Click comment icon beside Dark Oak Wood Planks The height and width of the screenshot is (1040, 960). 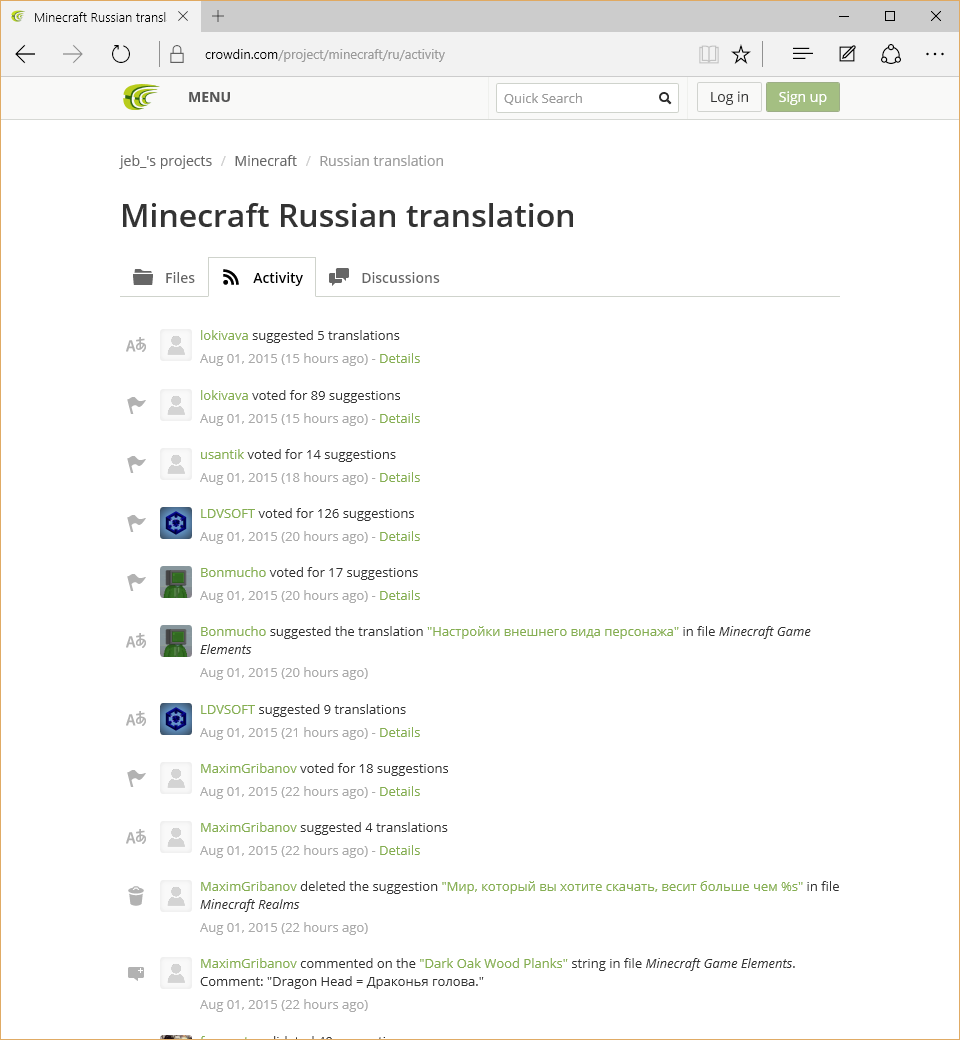pyautogui.click(x=136, y=973)
